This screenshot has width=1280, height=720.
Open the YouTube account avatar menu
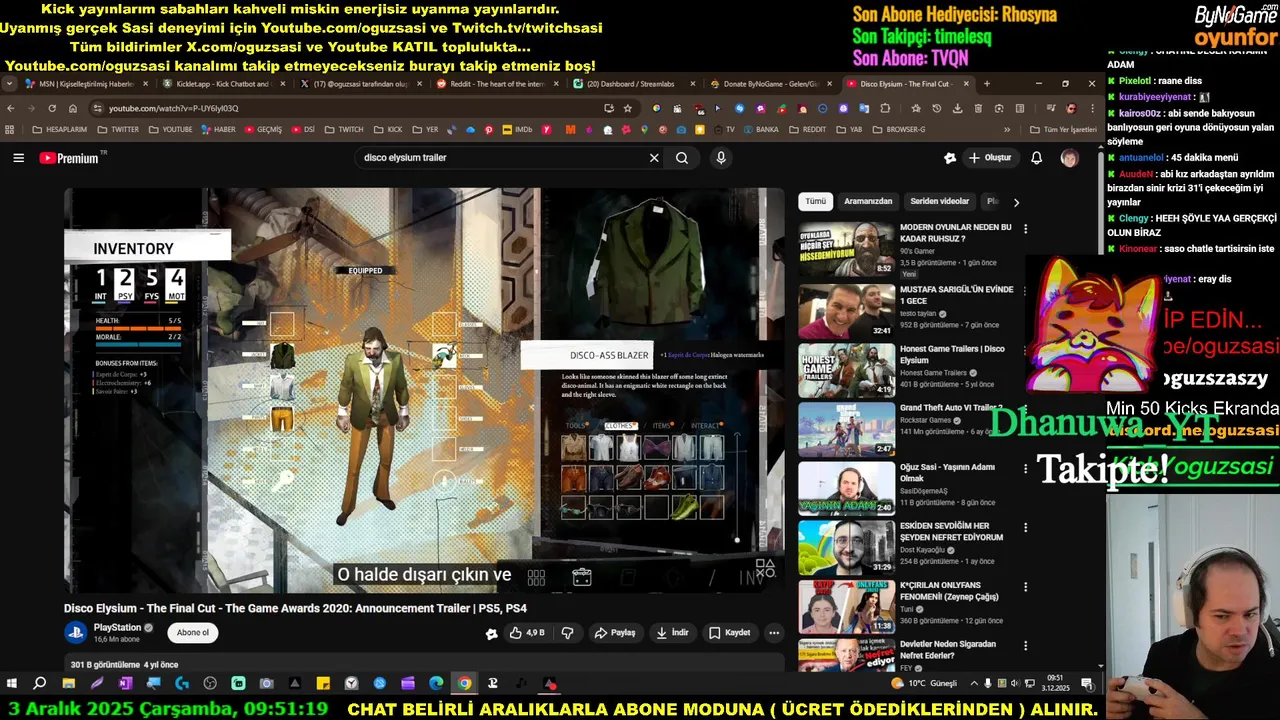pyautogui.click(x=1069, y=158)
